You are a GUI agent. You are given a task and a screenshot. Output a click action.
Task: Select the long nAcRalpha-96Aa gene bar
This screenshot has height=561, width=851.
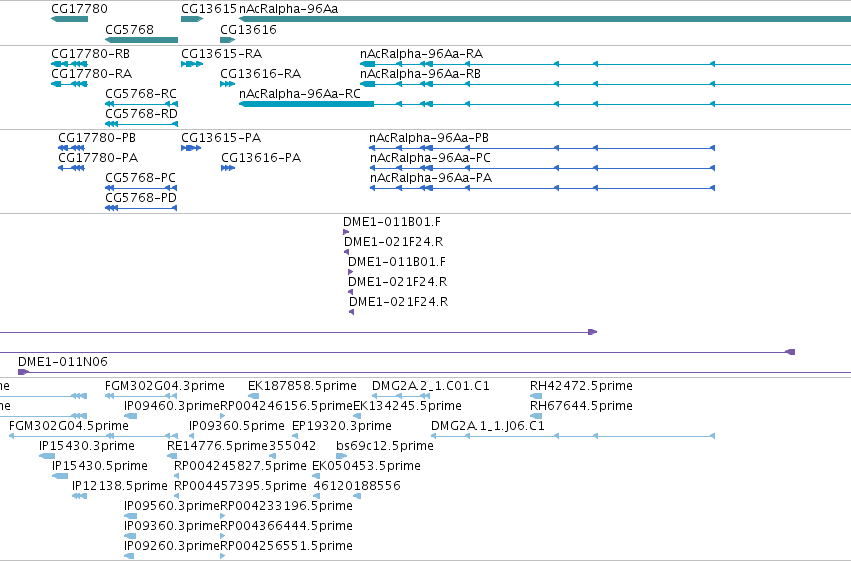[x=545, y=19]
